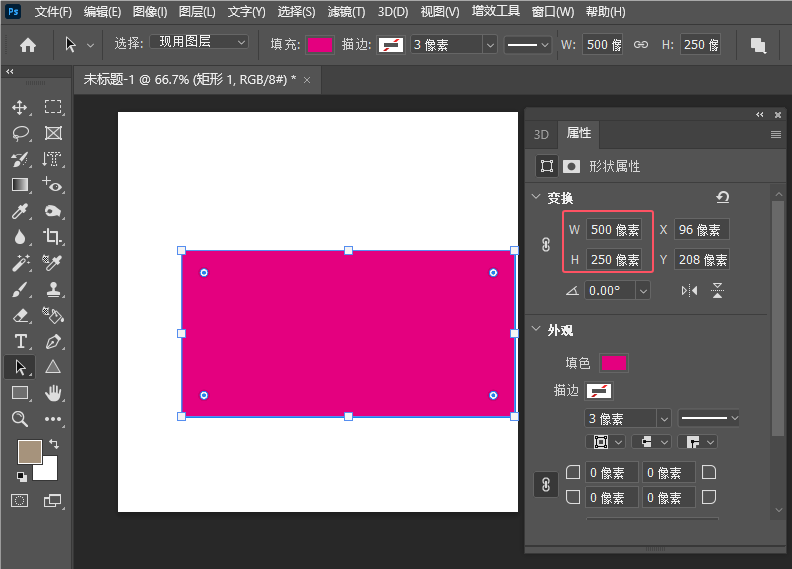Select the Hand tool
Screen dimensions: 792x569
click(x=53, y=393)
